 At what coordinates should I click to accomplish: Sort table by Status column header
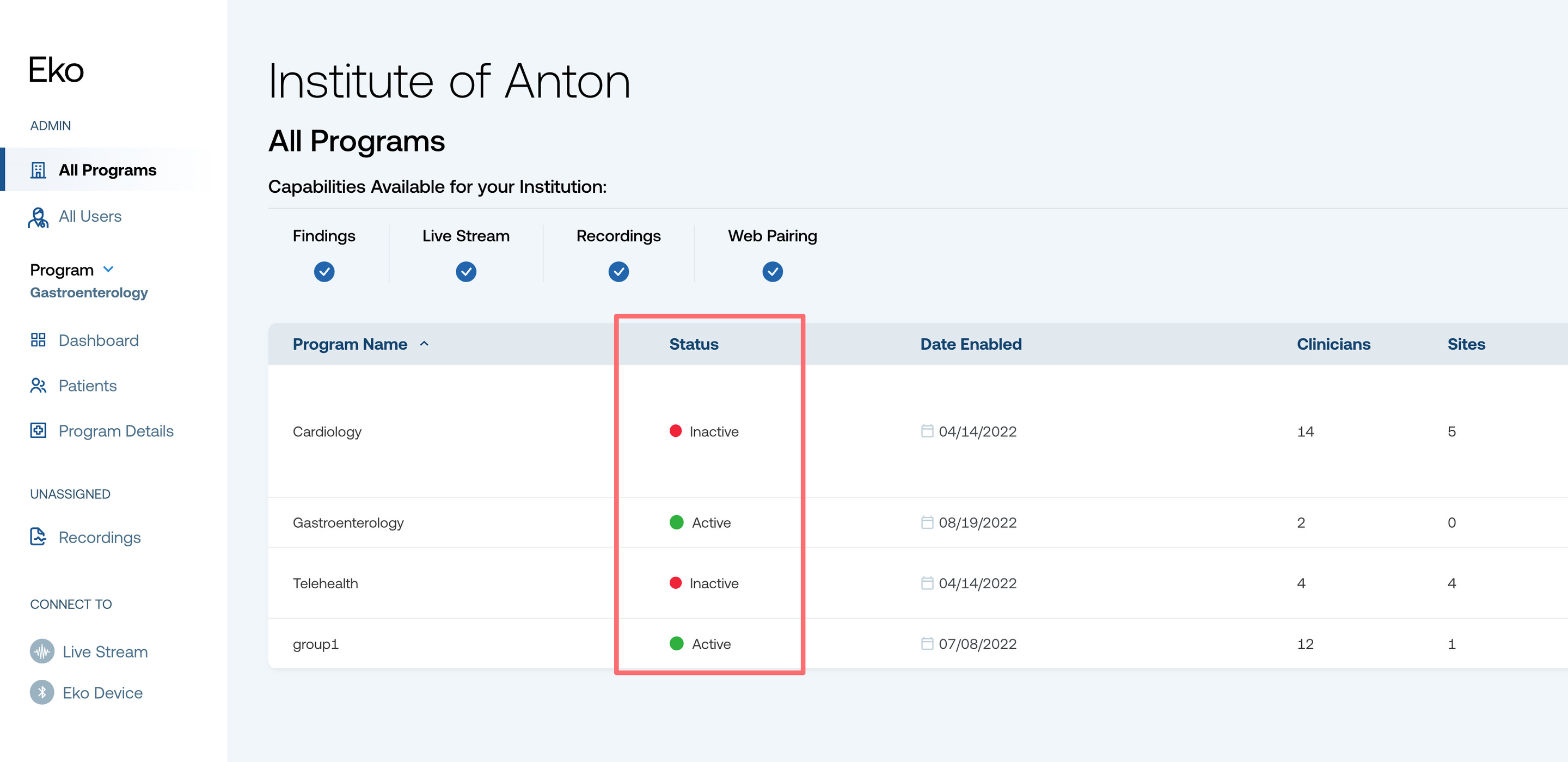point(693,344)
